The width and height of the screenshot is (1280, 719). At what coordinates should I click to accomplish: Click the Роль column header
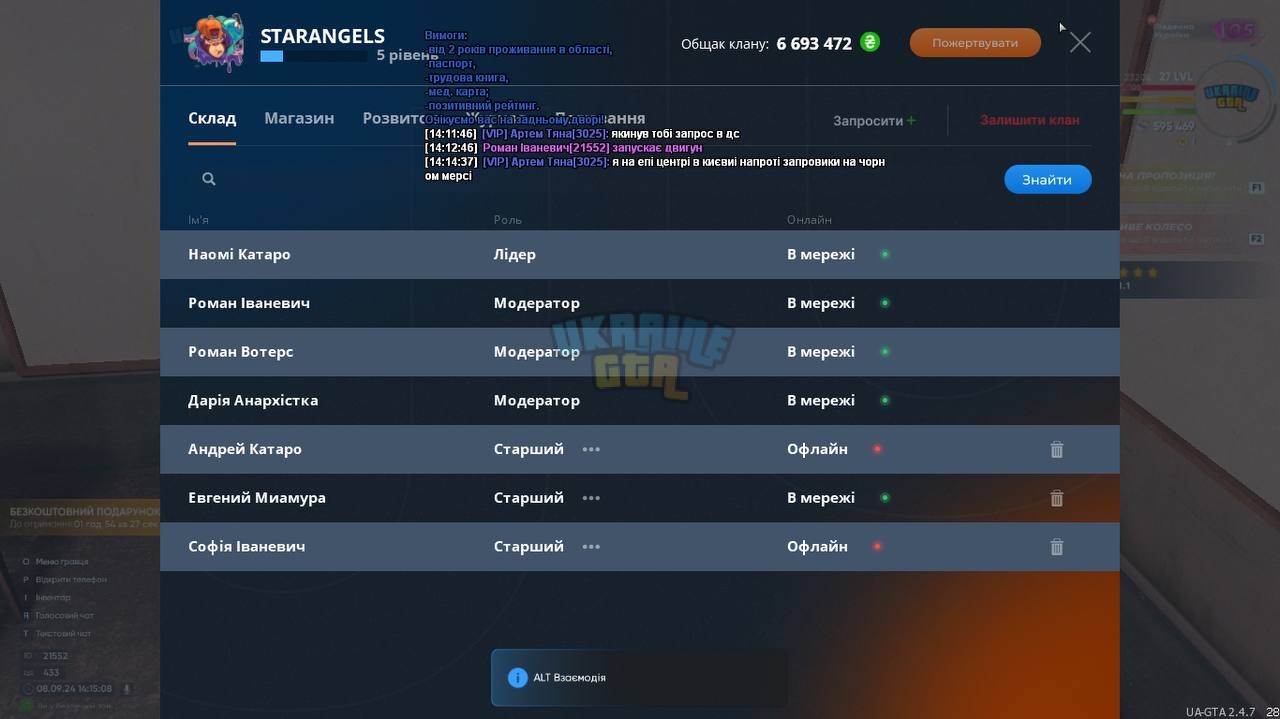(x=508, y=220)
